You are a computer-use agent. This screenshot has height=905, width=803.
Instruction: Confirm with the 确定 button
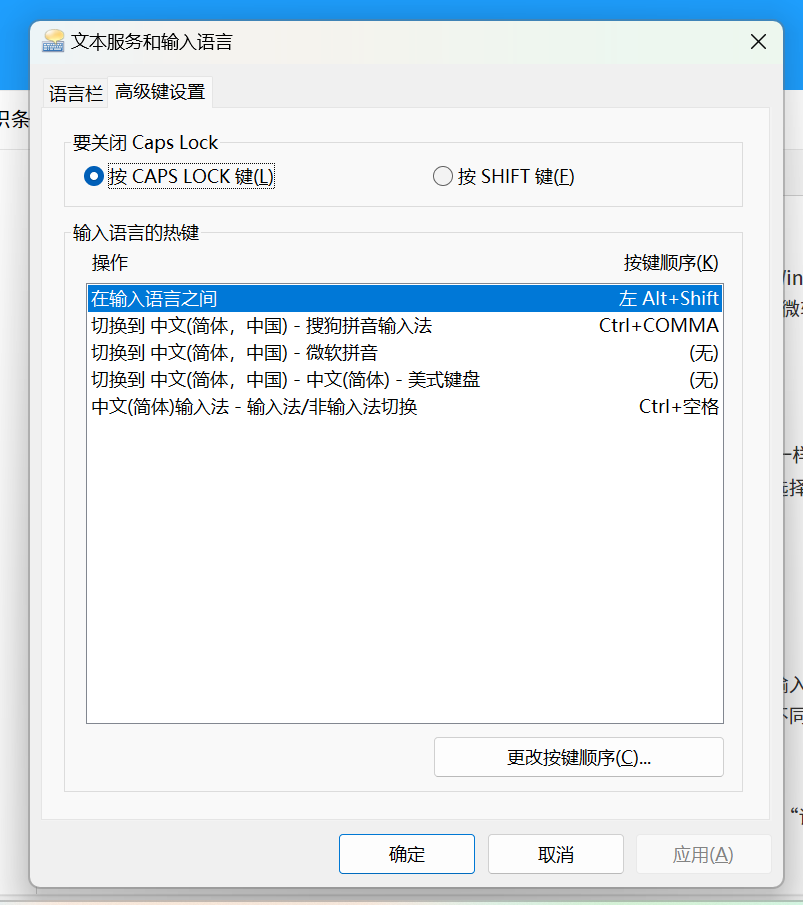(406, 854)
